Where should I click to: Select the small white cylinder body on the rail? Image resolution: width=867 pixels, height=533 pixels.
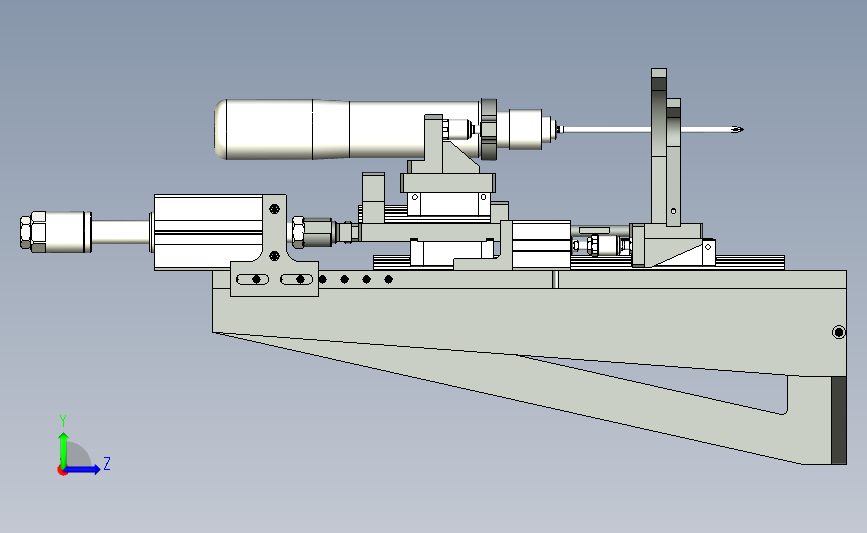541,244
